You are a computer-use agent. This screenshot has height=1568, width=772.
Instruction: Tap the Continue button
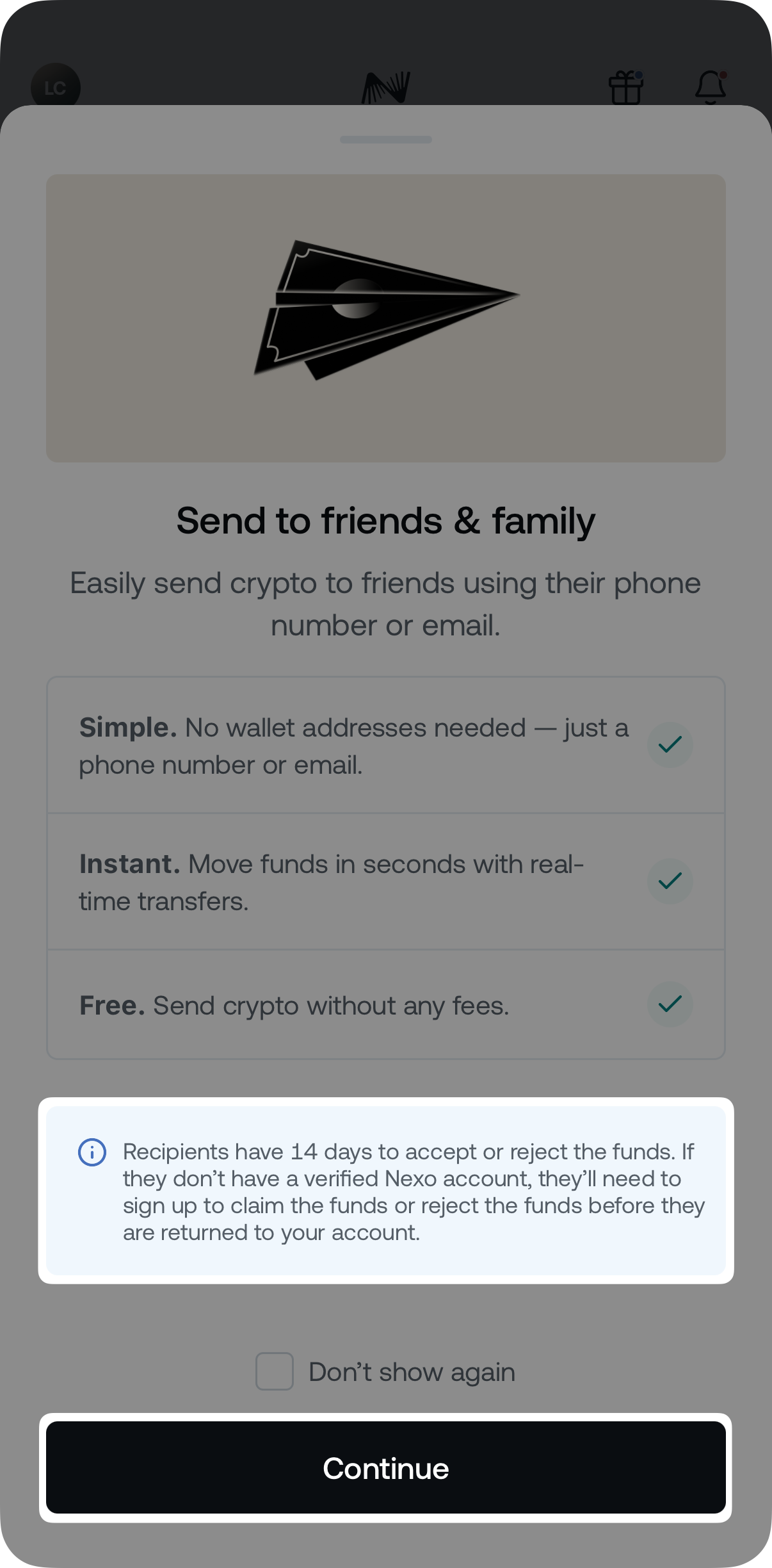(385, 1470)
